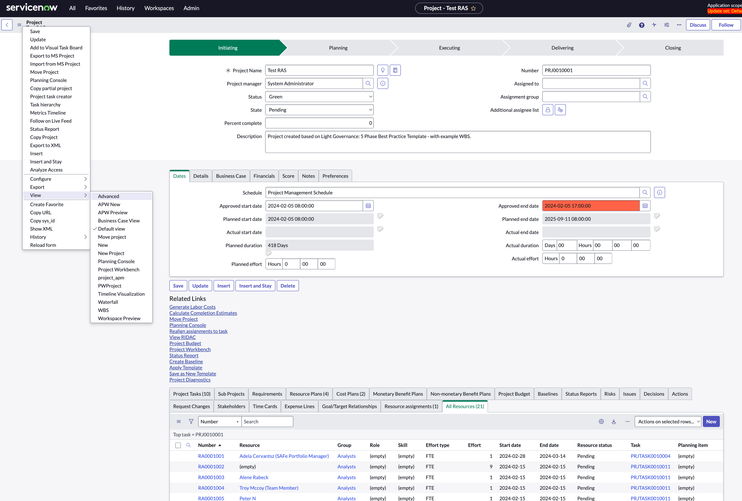Open the Number search field dropdown

tap(220, 422)
